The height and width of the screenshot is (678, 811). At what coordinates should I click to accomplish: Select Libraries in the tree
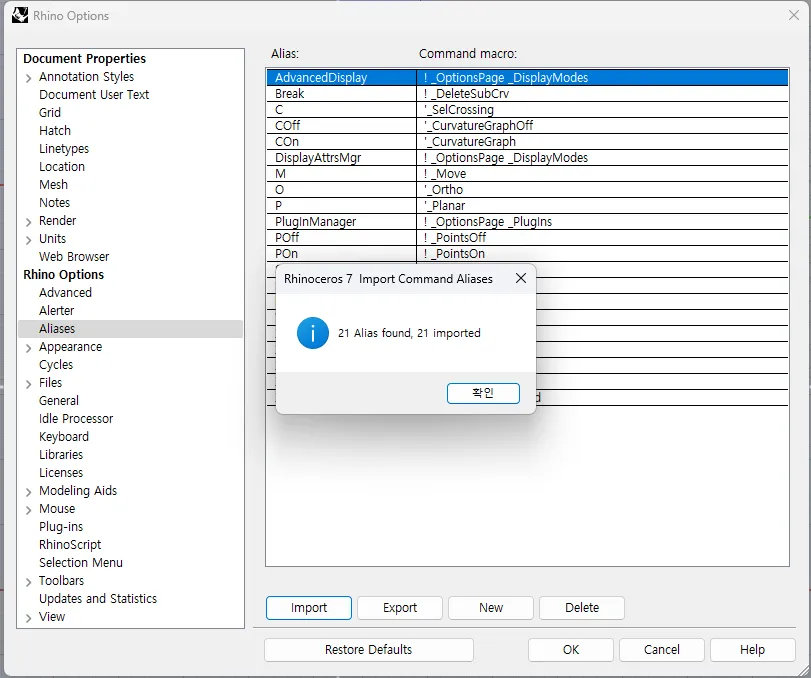pos(61,455)
